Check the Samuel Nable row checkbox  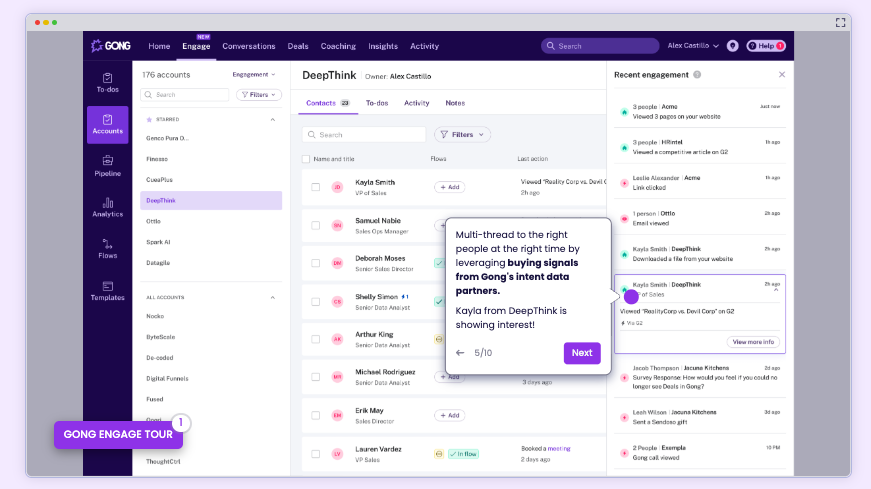click(x=316, y=225)
